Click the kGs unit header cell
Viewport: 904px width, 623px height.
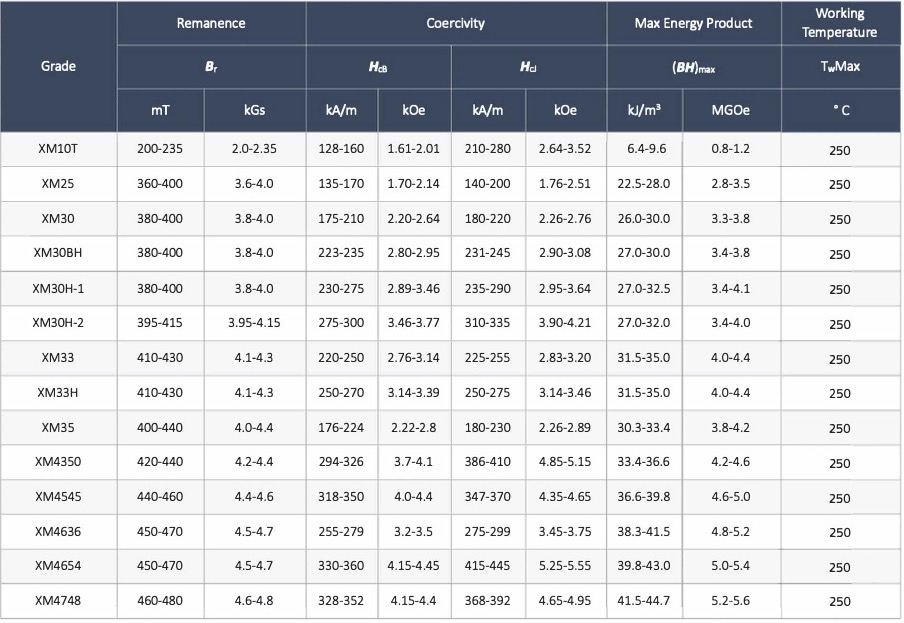(x=254, y=111)
